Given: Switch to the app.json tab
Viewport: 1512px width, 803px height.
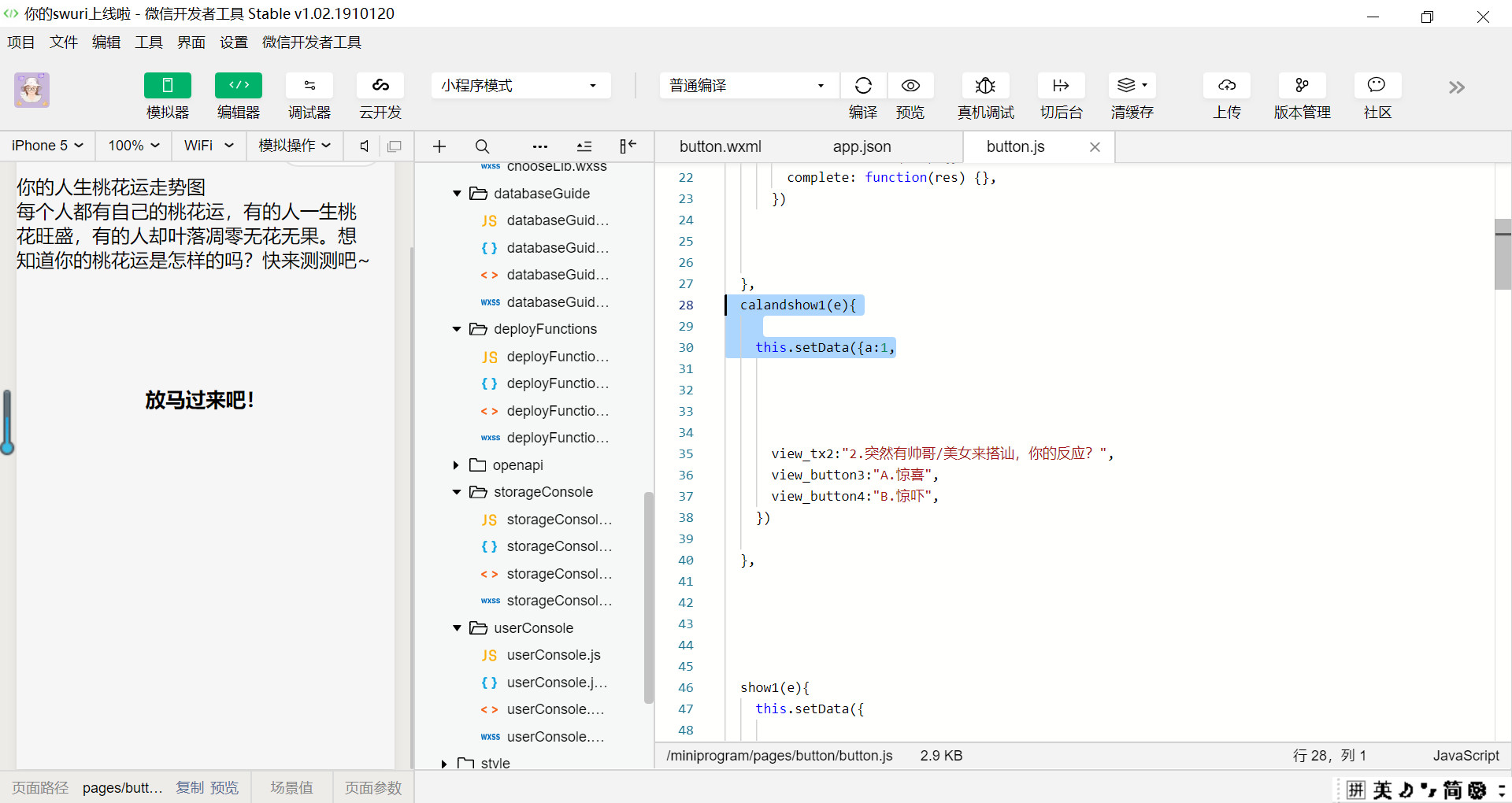Looking at the screenshot, I should (x=862, y=147).
